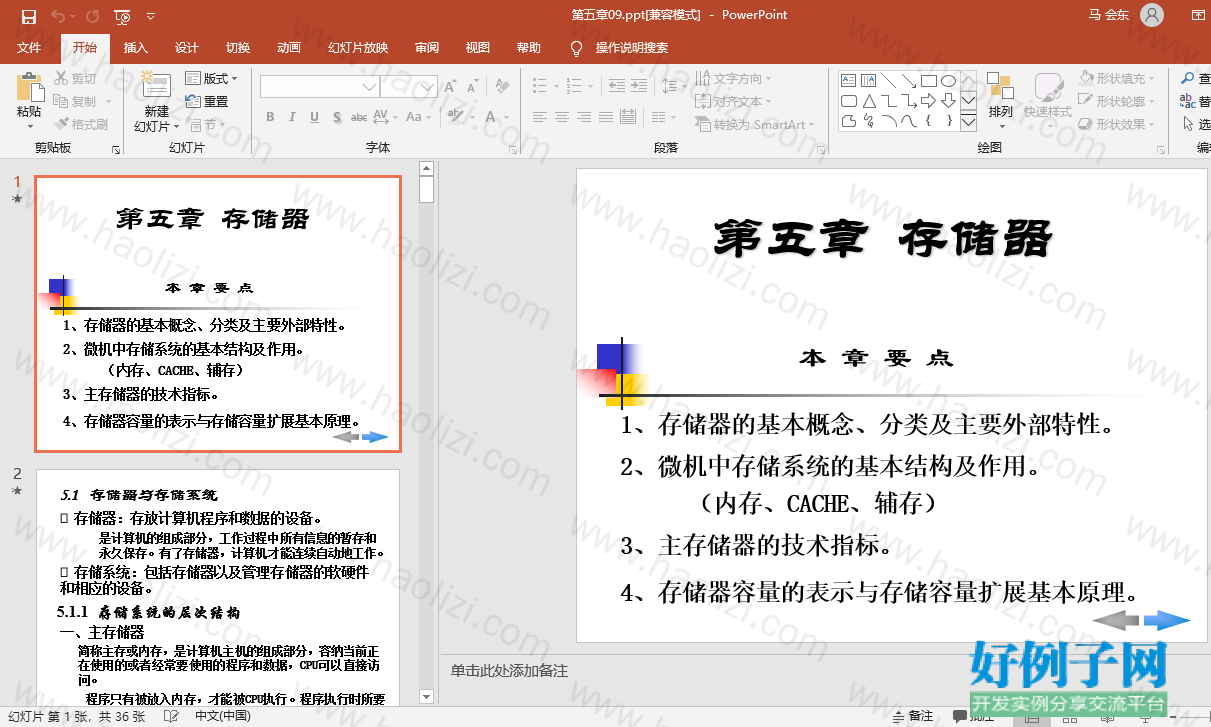The image size is (1211, 727).
Task: Open the 动画 (Animations) tab
Action: (x=289, y=47)
